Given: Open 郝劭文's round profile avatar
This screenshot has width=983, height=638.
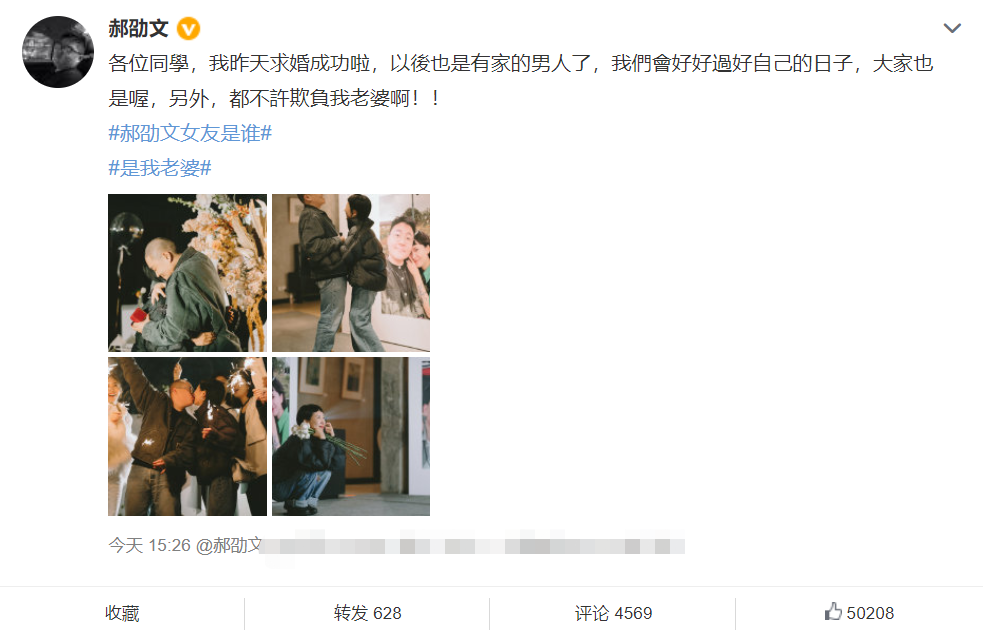Looking at the screenshot, I should tap(58, 52).
